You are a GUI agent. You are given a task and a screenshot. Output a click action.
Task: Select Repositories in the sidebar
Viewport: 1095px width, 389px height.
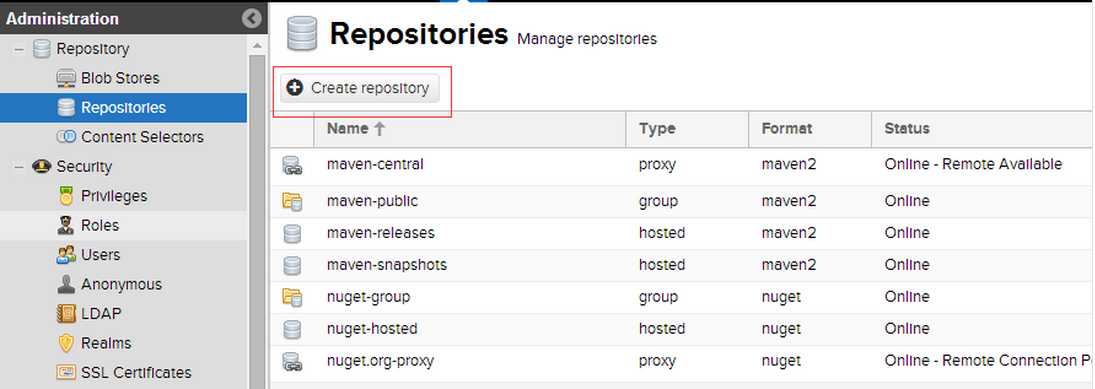(x=124, y=108)
